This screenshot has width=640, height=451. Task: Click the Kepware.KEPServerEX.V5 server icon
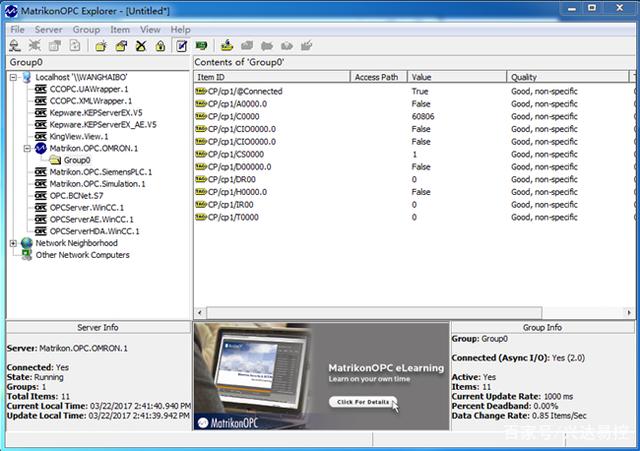(x=40, y=113)
